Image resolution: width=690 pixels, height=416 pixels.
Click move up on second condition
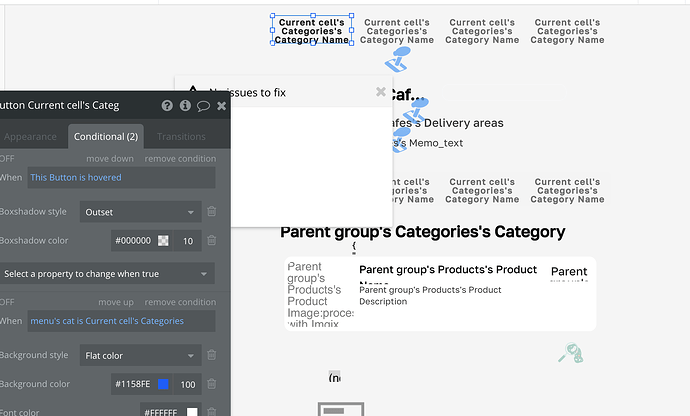pos(116,302)
